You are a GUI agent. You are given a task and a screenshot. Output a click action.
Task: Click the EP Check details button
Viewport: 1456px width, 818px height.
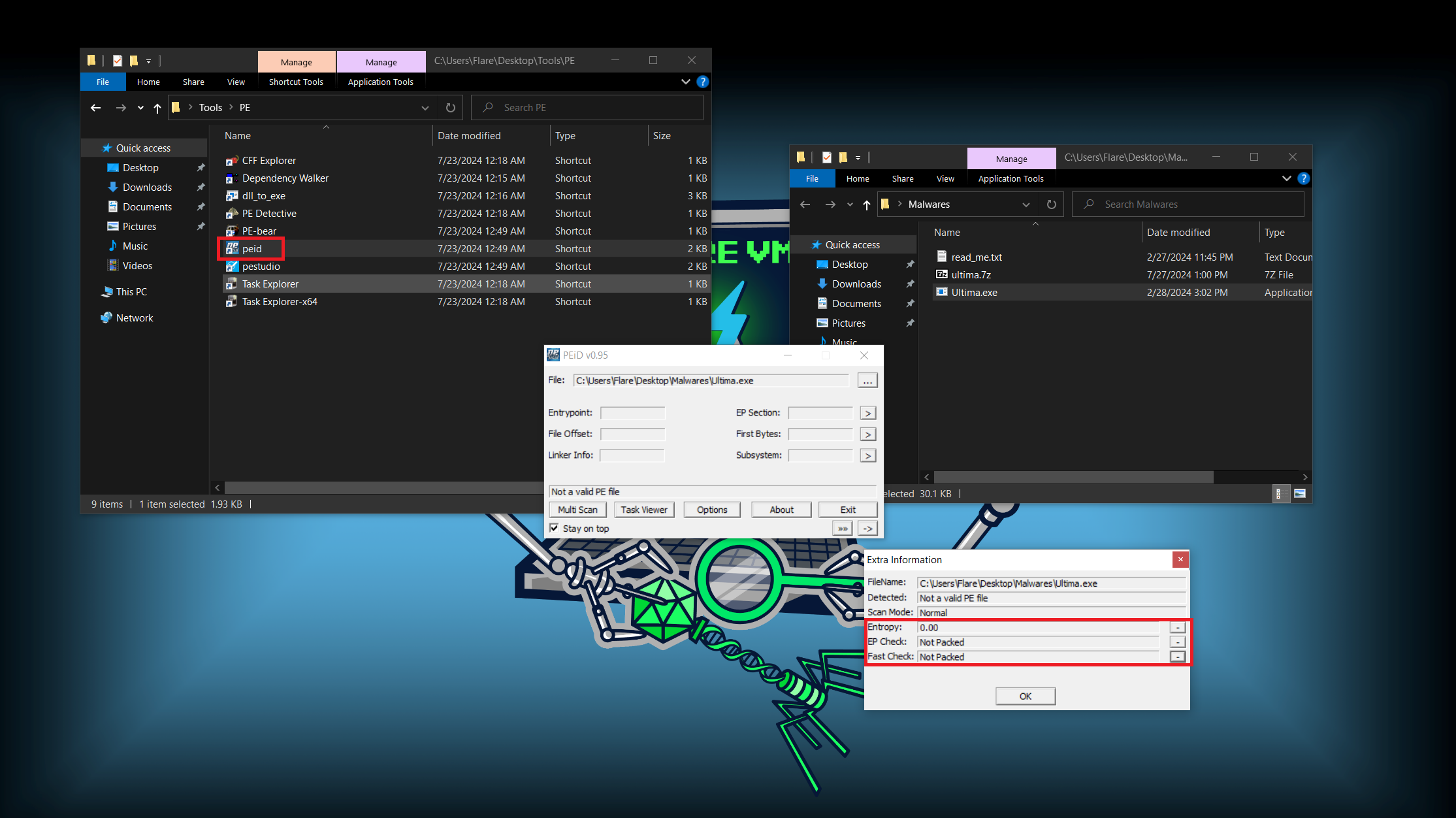[1177, 642]
